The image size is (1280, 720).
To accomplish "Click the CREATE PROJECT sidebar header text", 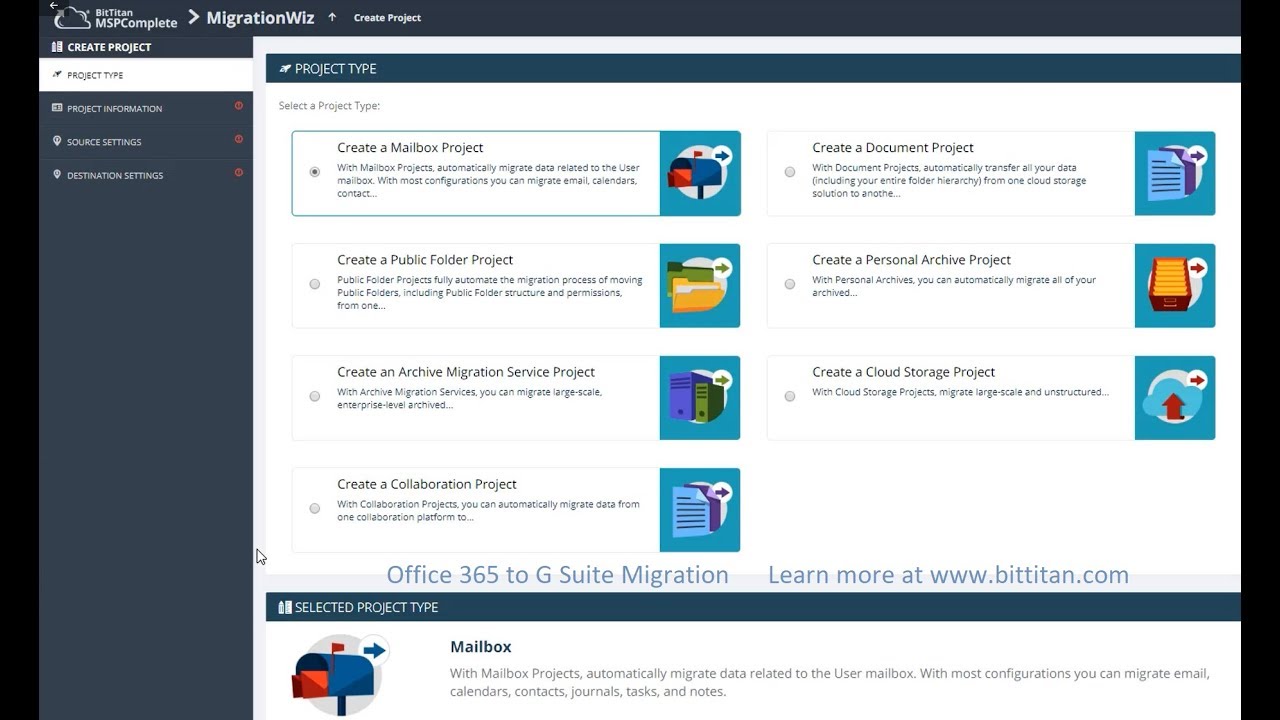I will pyautogui.click(x=109, y=47).
